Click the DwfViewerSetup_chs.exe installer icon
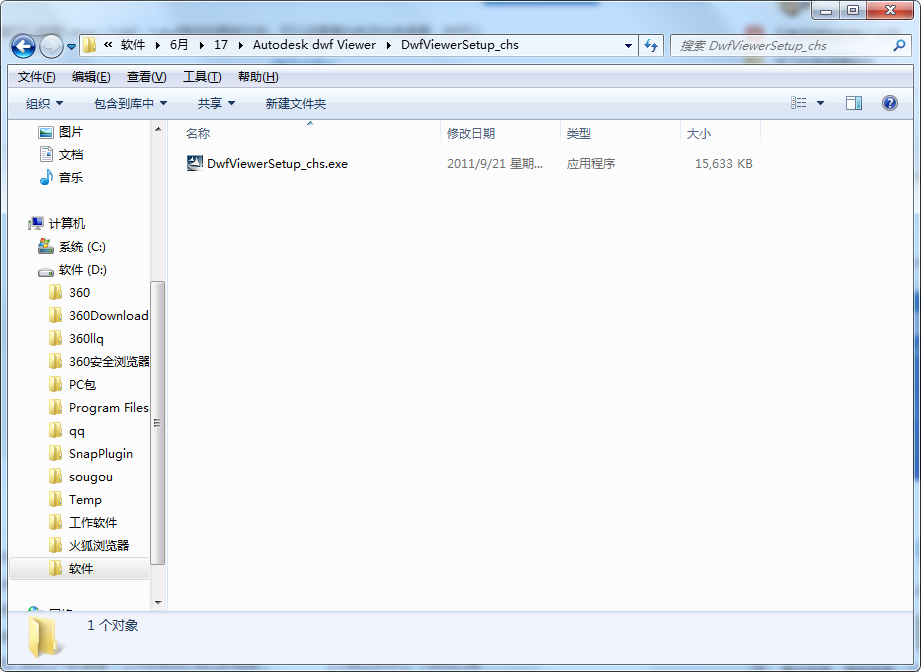 pos(194,163)
